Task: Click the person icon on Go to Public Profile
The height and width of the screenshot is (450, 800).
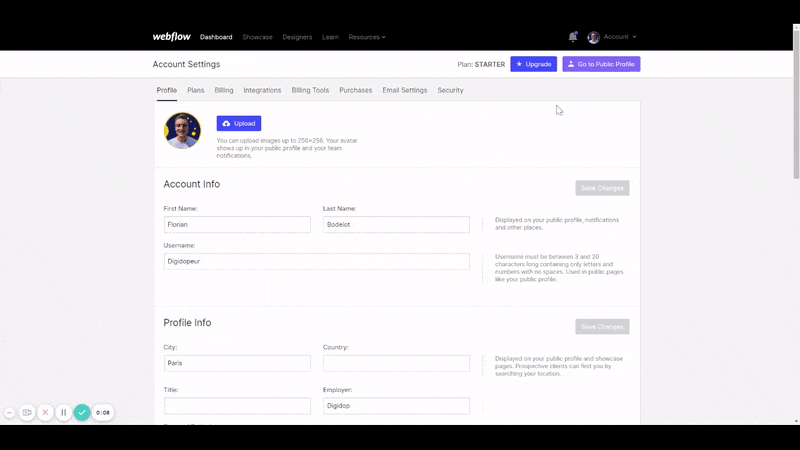Action: pos(570,64)
